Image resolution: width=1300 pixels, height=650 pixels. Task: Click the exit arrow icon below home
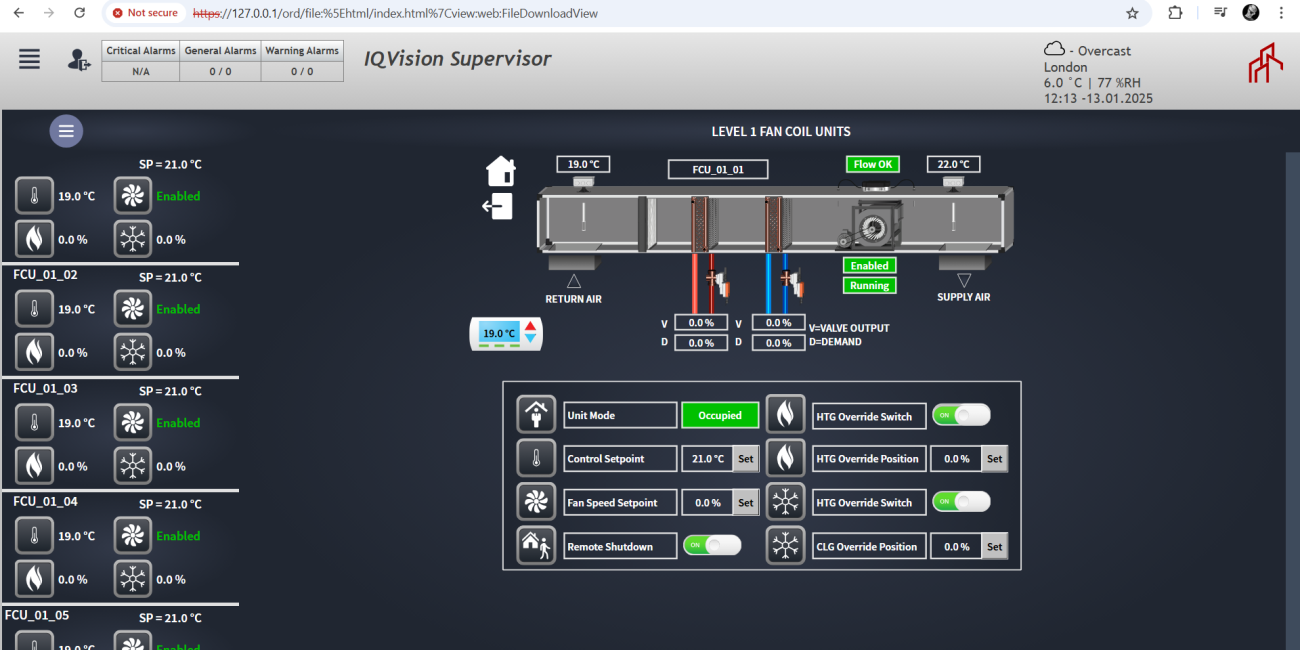pos(497,206)
